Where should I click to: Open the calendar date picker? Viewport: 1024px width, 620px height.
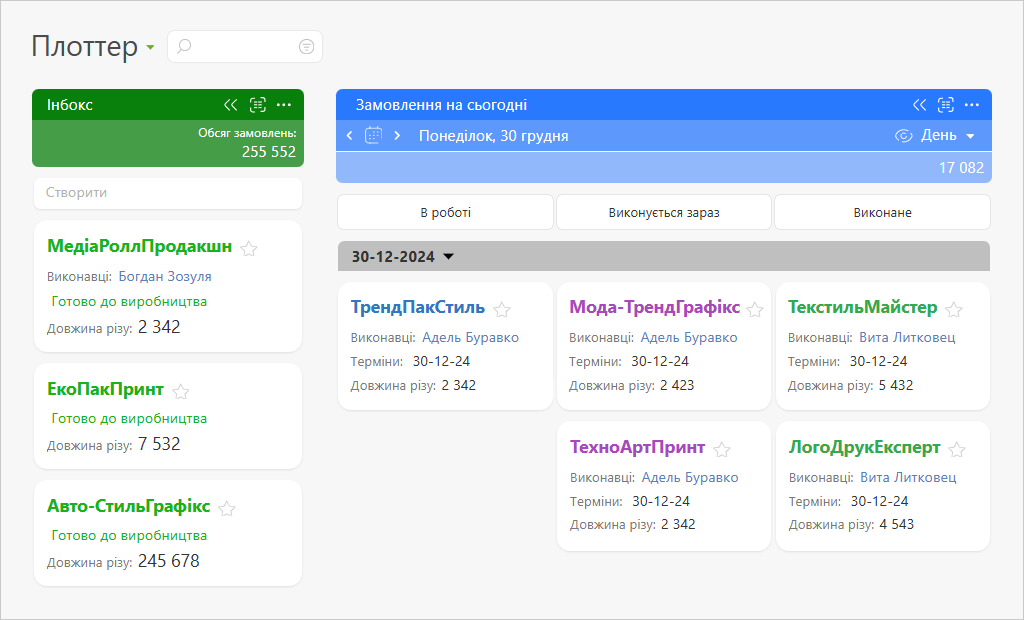pos(373,135)
